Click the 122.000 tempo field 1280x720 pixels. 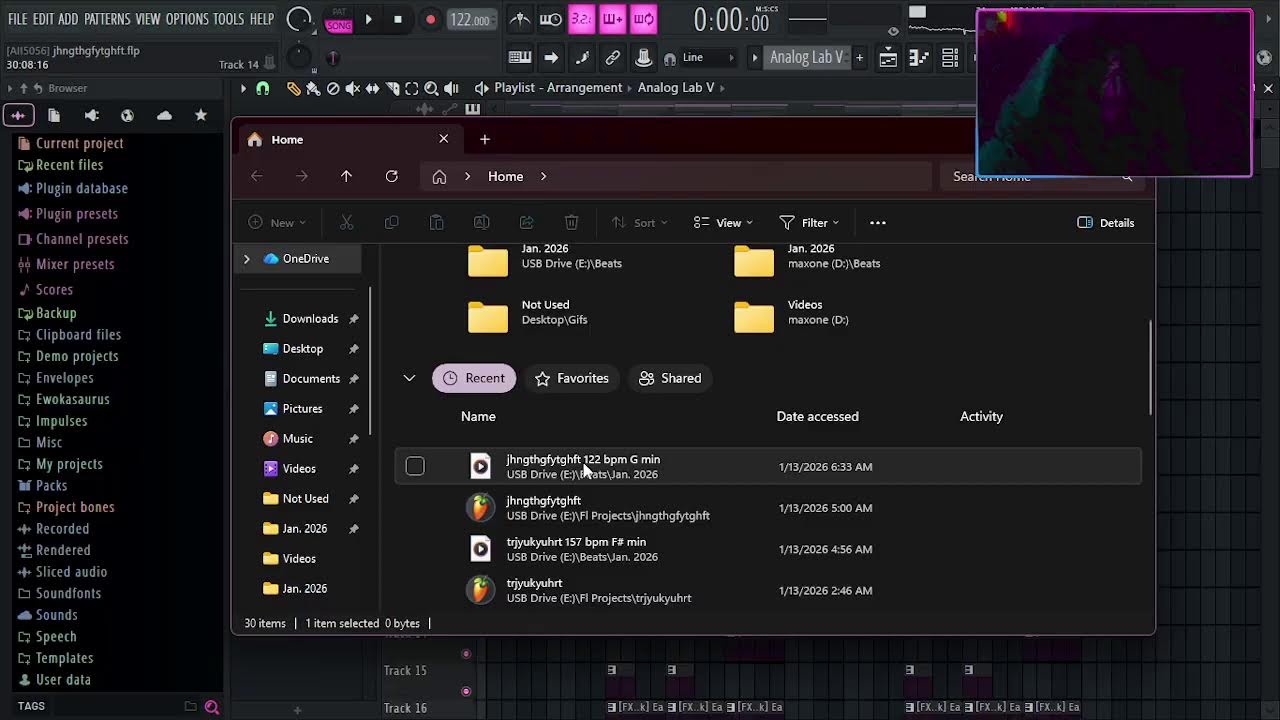(x=470, y=20)
